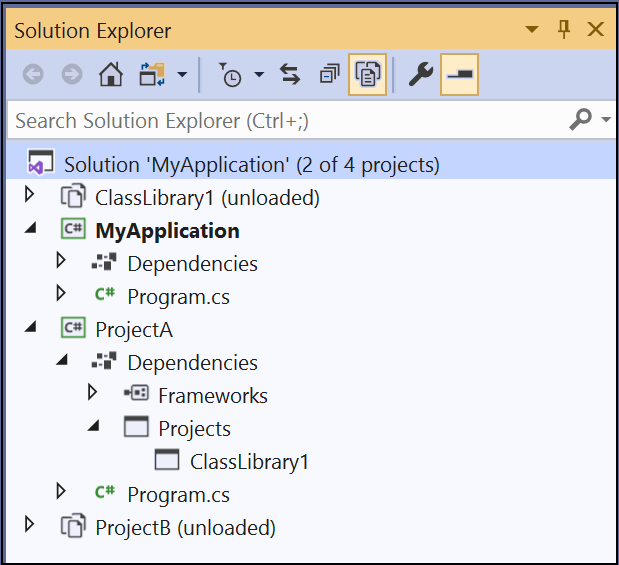
Task: Click C# file icon of ProjectA's Program.cs
Action: (105, 492)
